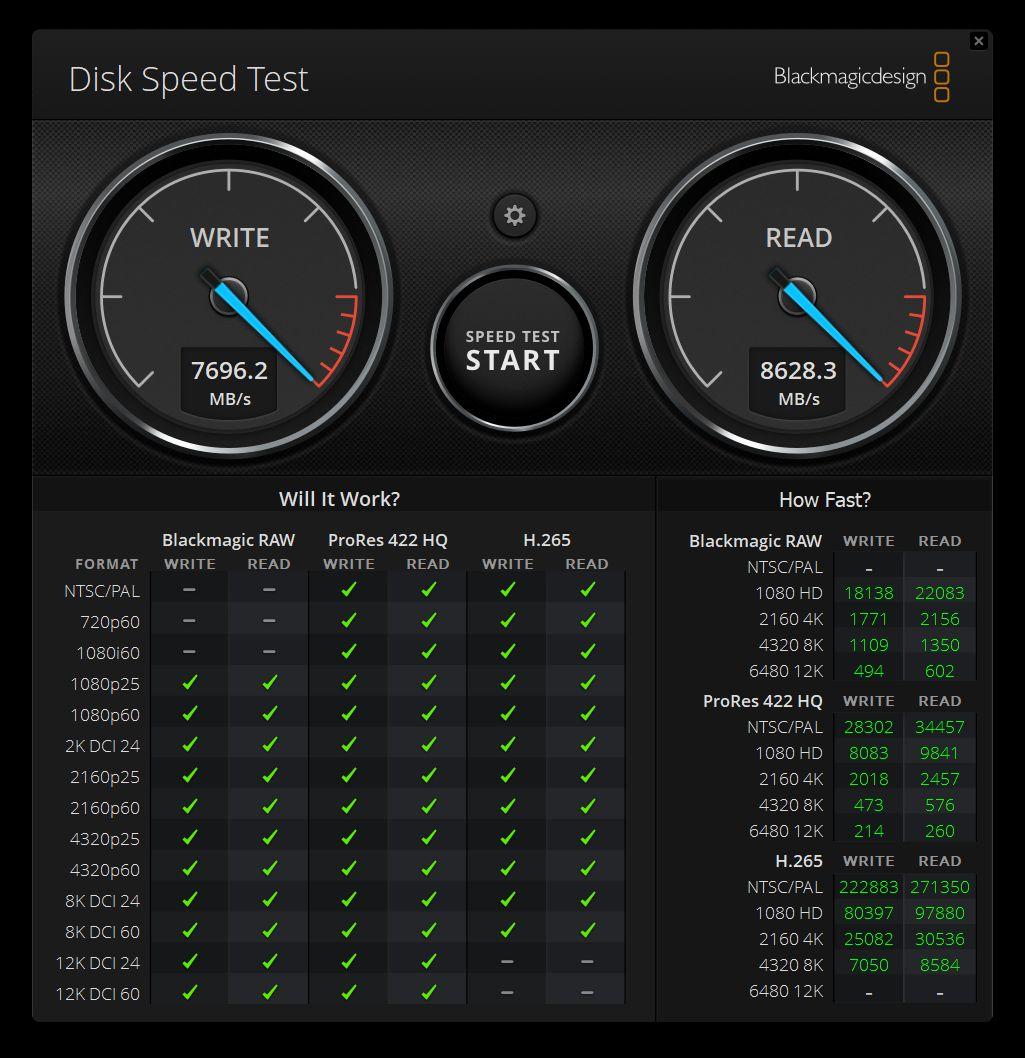Image resolution: width=1025 pixels, height=1058 pixels.
Task: Click the Read speedometer needle hub
Action: (x=797, y=296)
